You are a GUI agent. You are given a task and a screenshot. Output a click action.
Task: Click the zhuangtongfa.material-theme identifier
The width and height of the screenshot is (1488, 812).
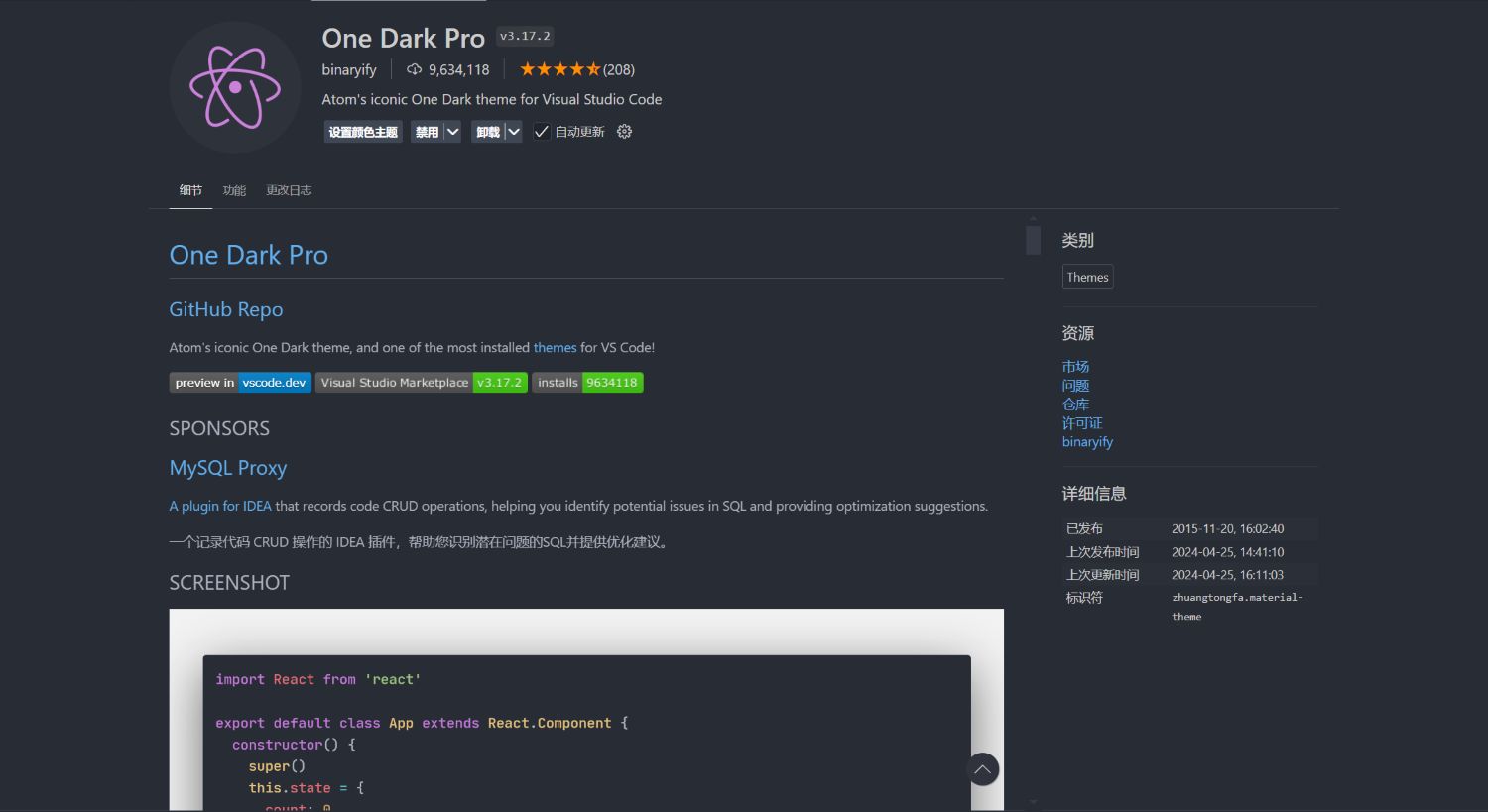(1237, 607)
